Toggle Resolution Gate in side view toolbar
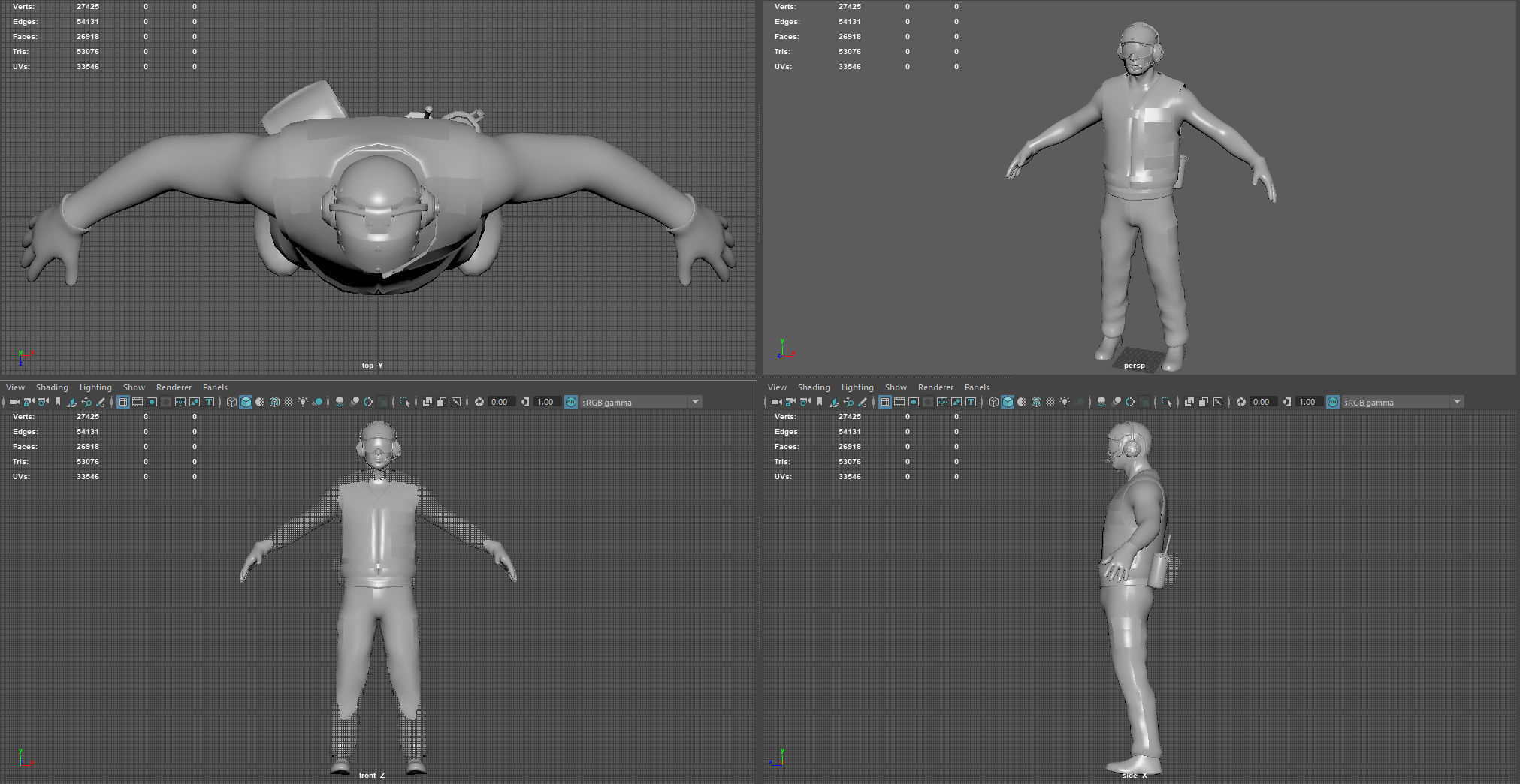Screen dimensions: 1520x784 [914, 402]
